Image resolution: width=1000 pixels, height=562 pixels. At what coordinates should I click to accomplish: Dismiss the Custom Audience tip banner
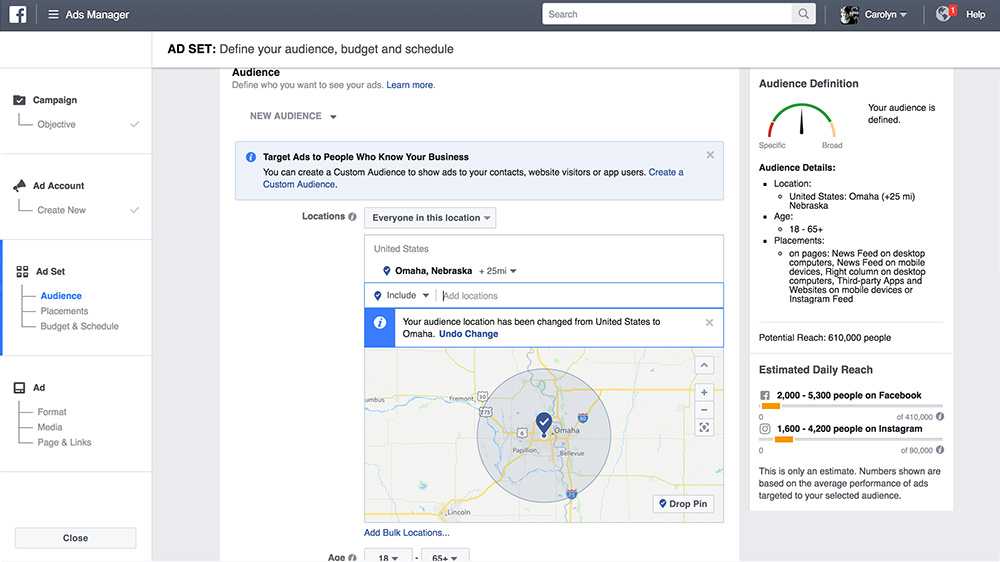(710, 155)
